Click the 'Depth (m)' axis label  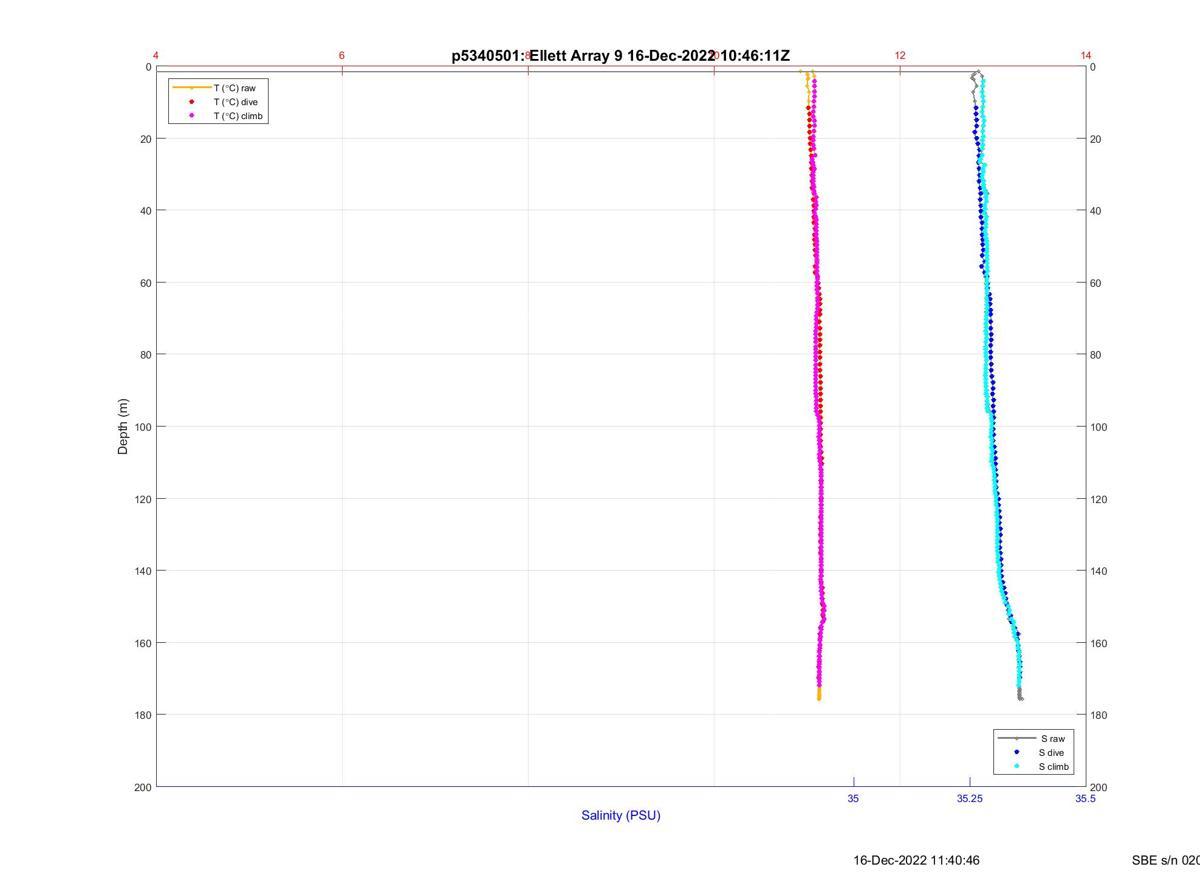coord(124,427)
